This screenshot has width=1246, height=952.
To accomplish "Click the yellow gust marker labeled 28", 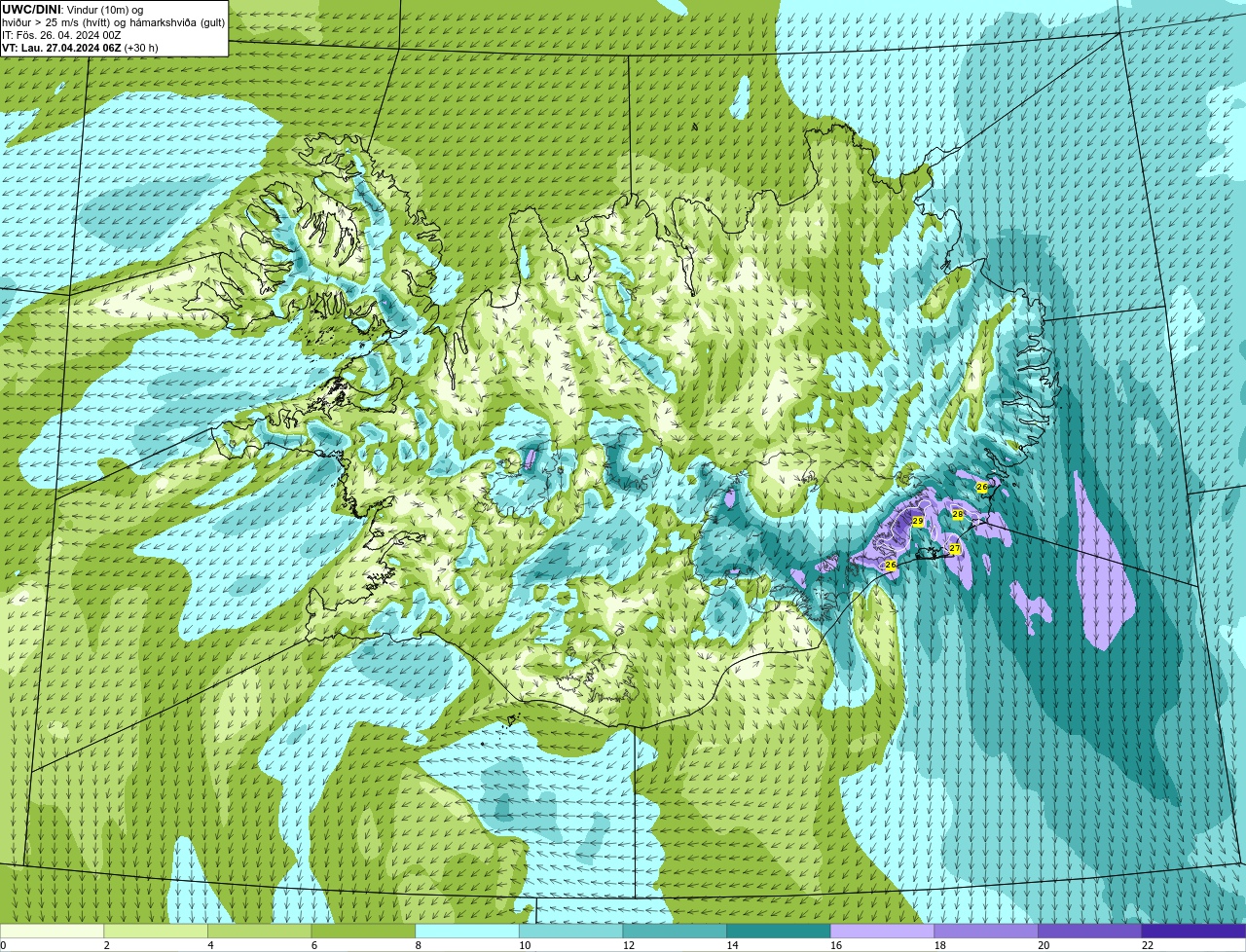I will [x=958, y=514].
